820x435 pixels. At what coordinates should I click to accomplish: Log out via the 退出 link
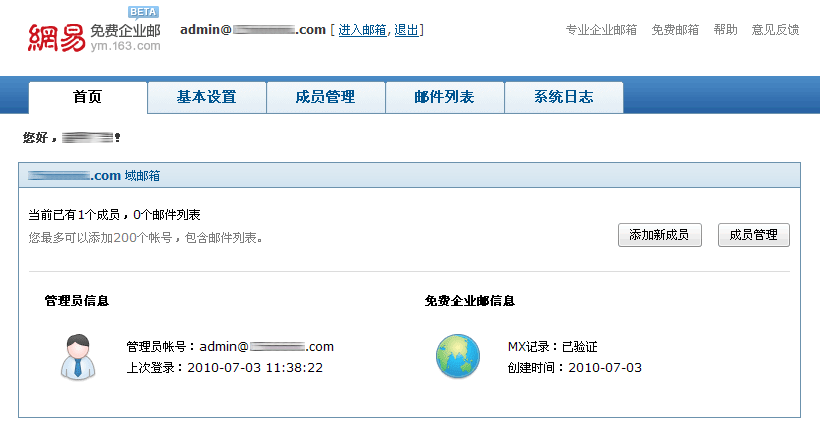[x=407, y=30]
